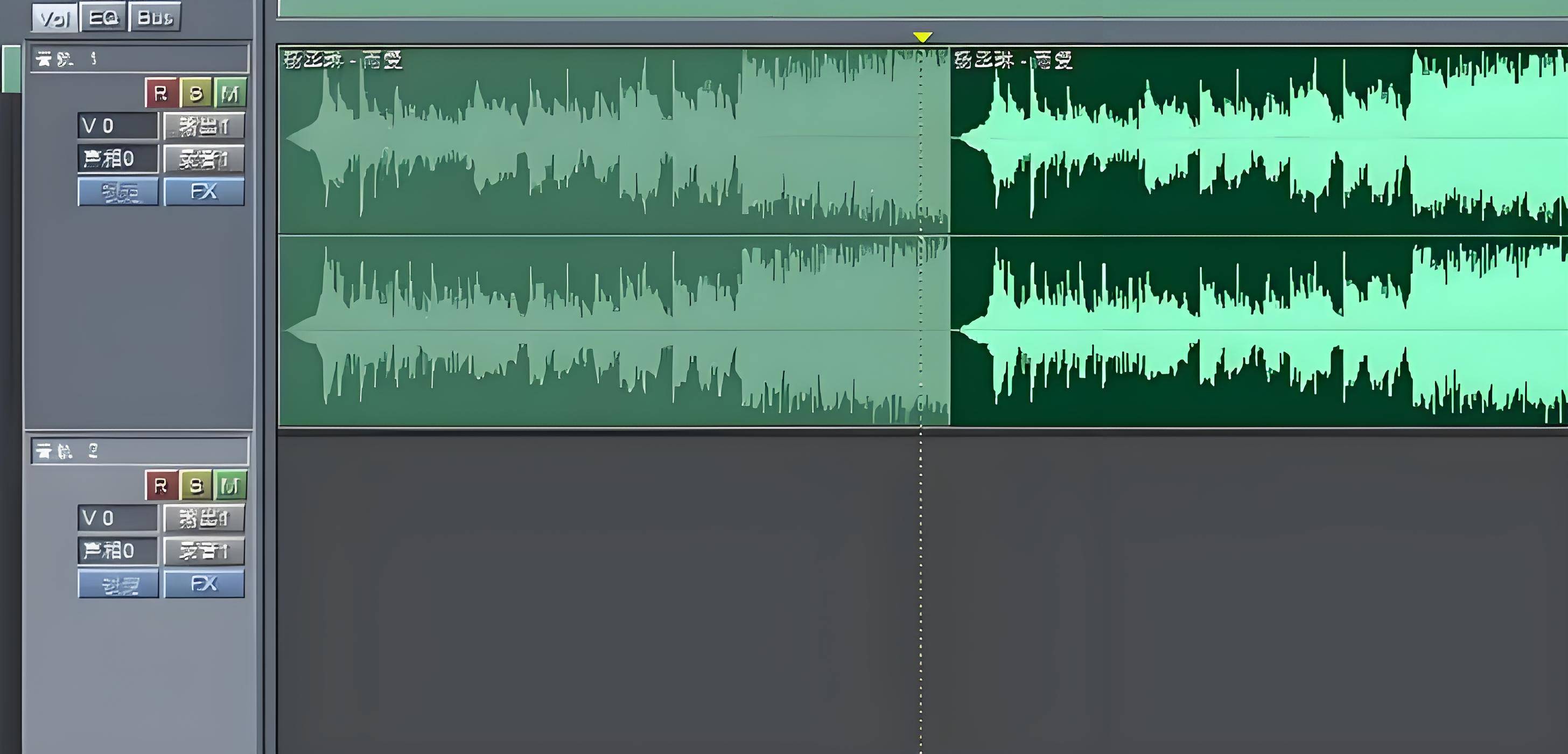Mute track 1 with M button
Screen dimensions: 1568x754
[230, 93]
